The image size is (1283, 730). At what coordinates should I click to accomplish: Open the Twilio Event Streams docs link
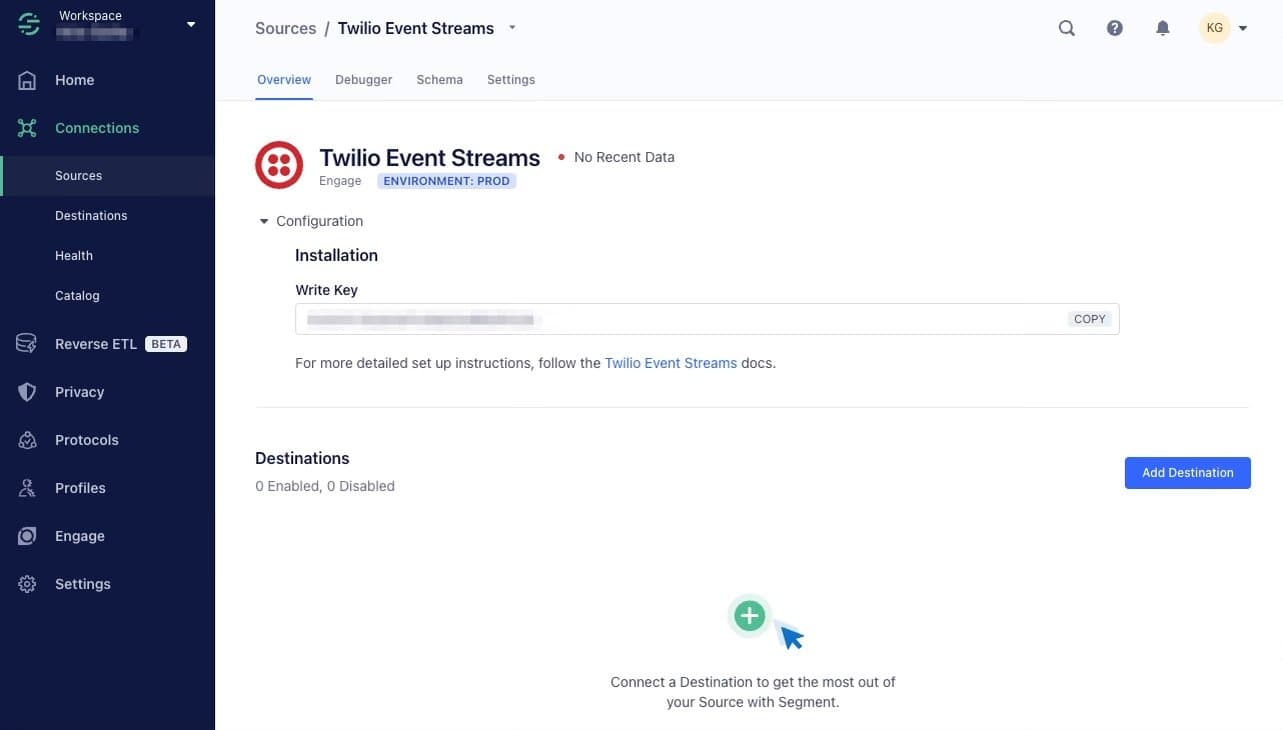click(x=670, y=363)
